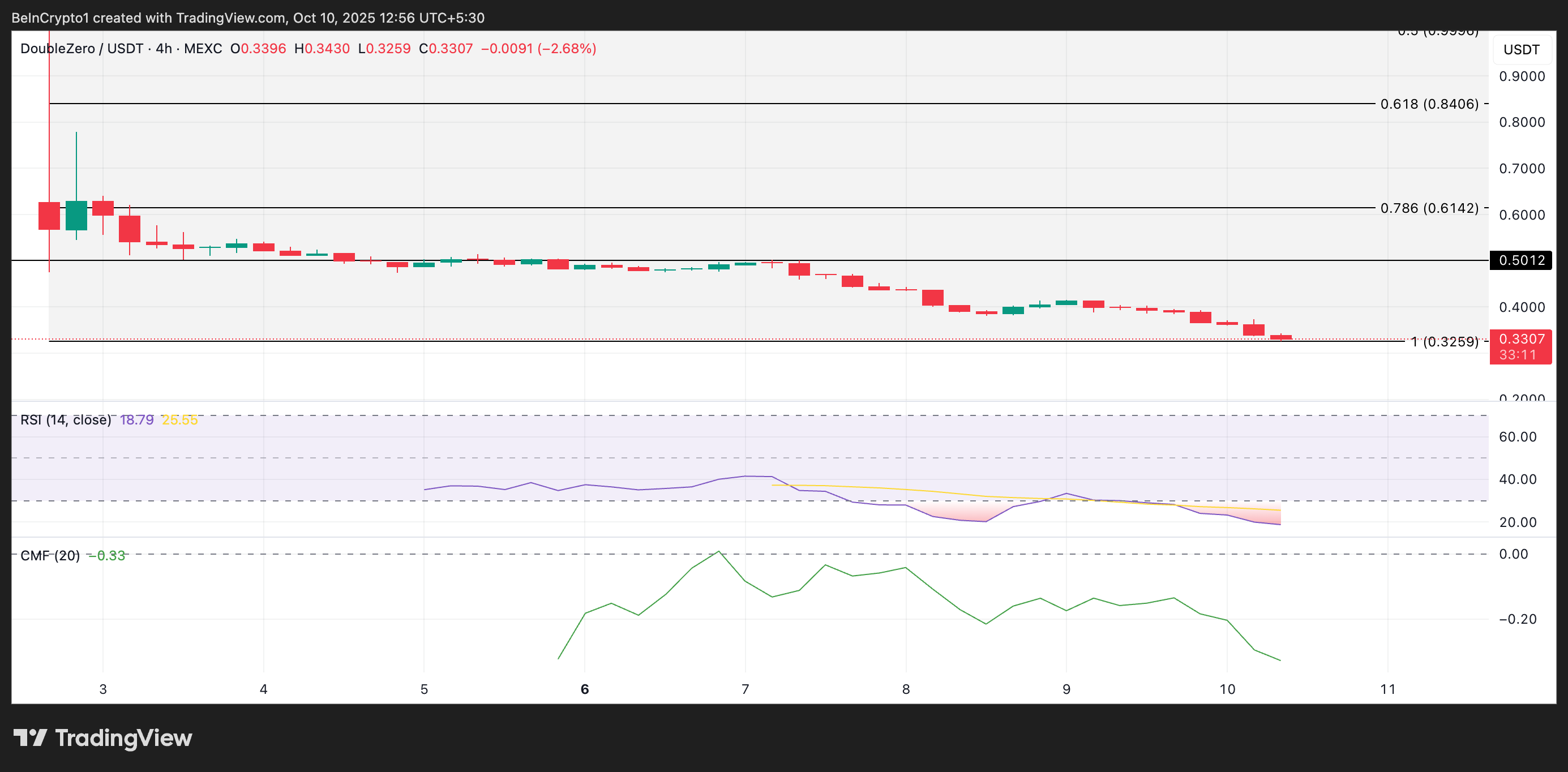Click the current price label 0.3307
This screenshot has width=1568, height=772.
tap(1520, 339)
